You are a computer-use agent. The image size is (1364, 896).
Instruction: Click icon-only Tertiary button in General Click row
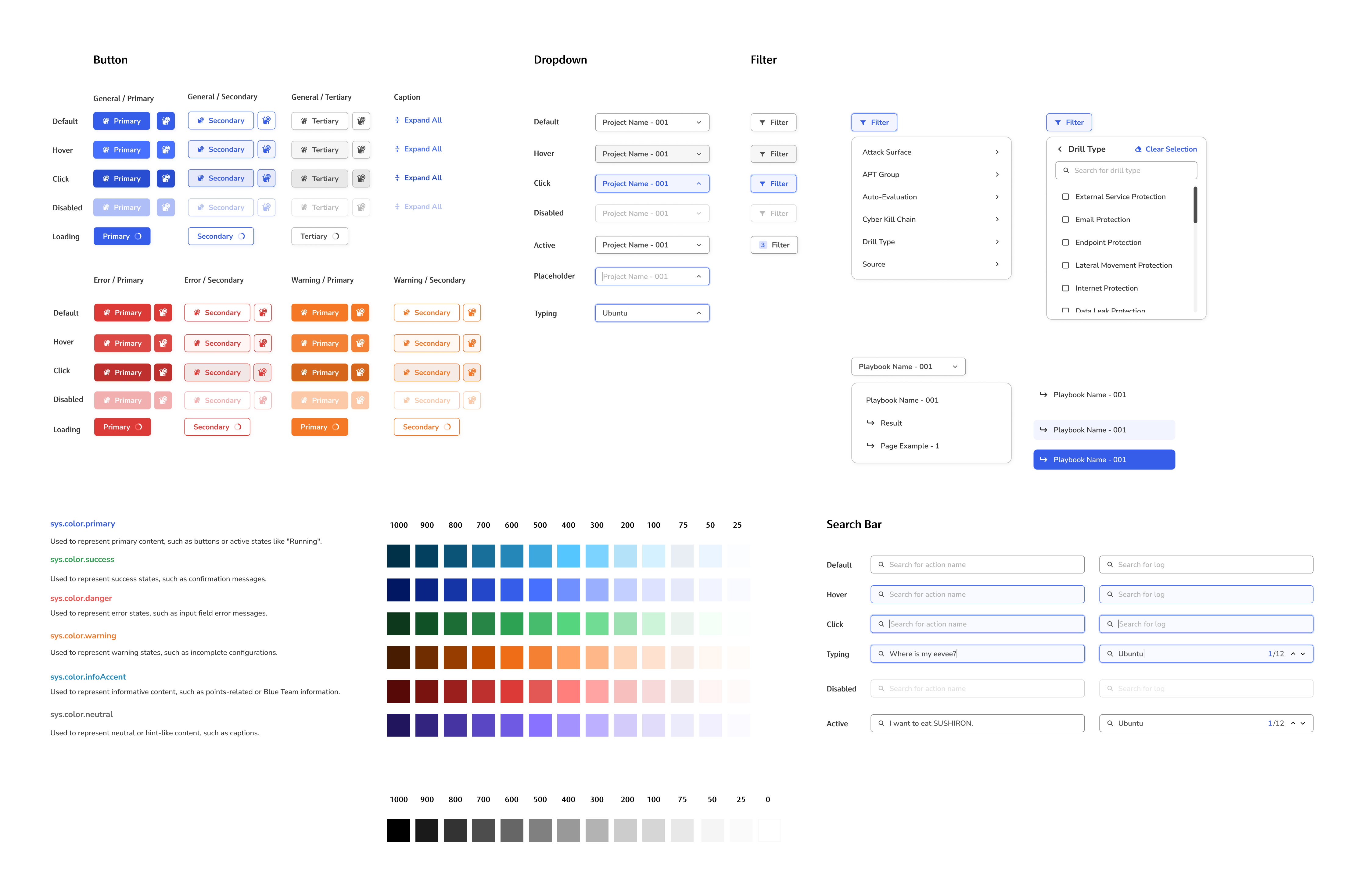(x=361, y=179)
